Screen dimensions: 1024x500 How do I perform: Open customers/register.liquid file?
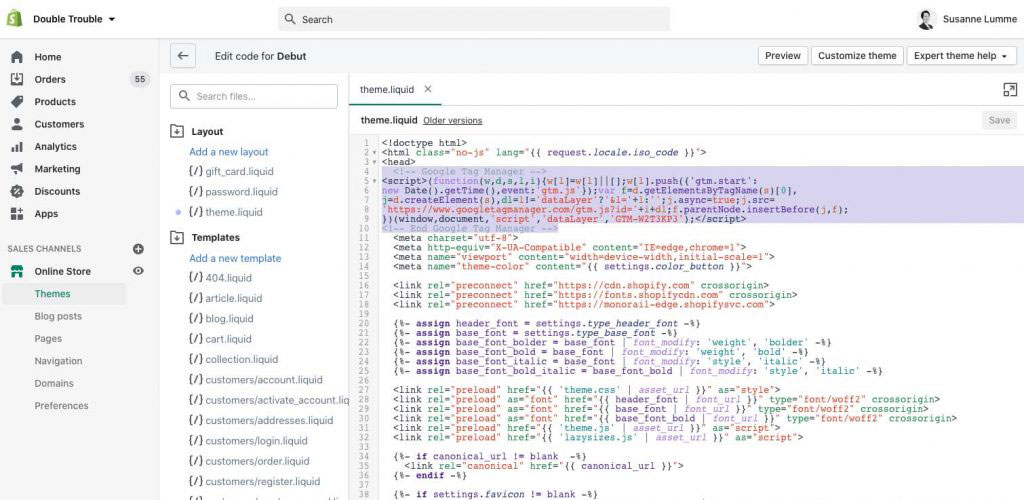(x=253, y=482)
